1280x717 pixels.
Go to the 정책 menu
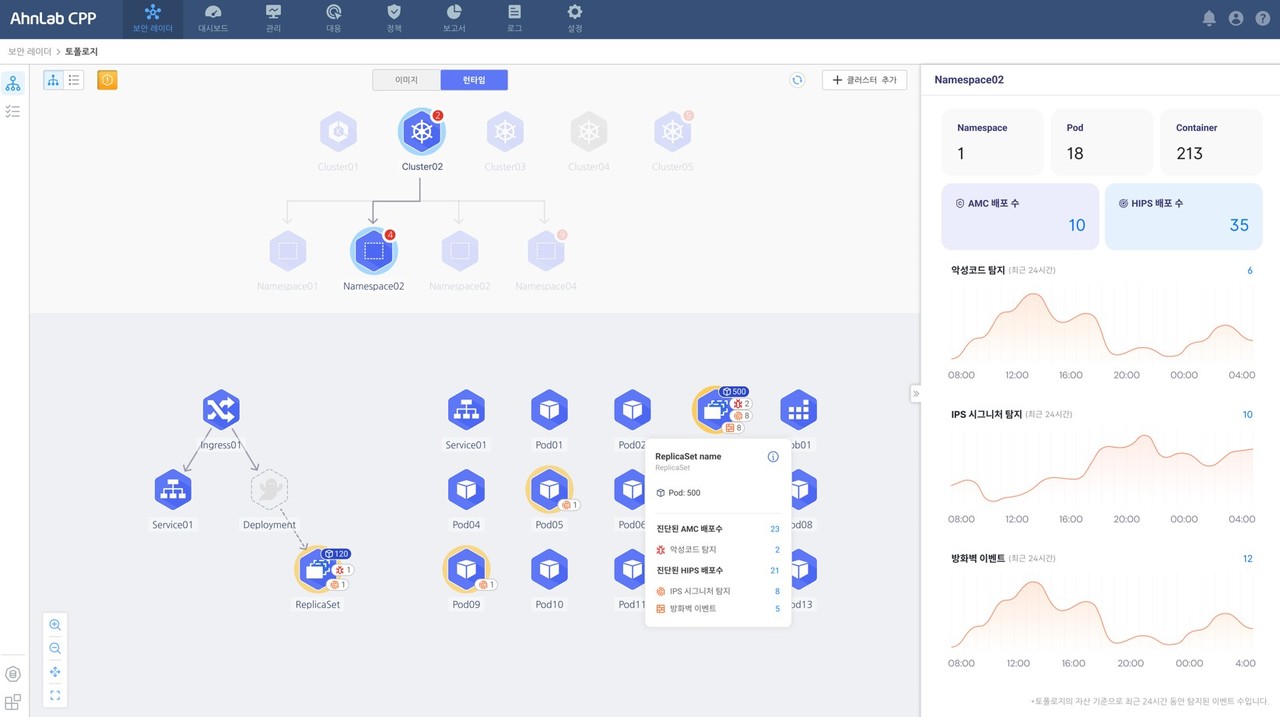[x=394, y=19]
